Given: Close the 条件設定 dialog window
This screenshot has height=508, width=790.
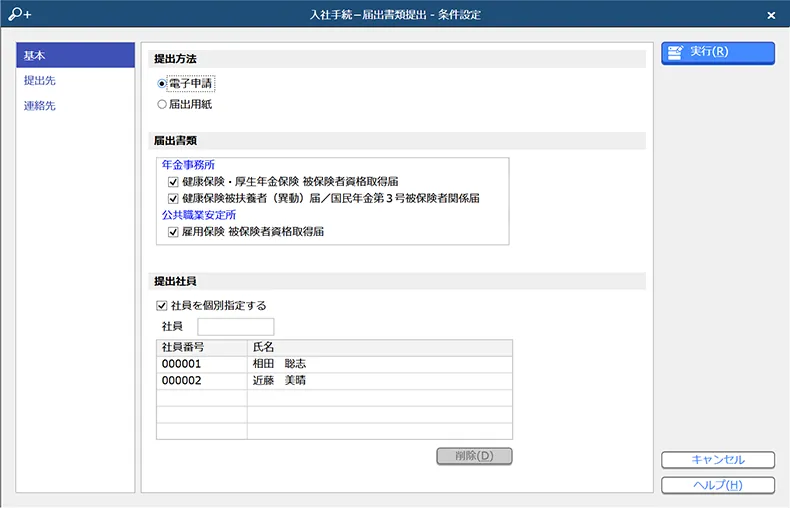Looking at the screenshot, I should 771,15.
